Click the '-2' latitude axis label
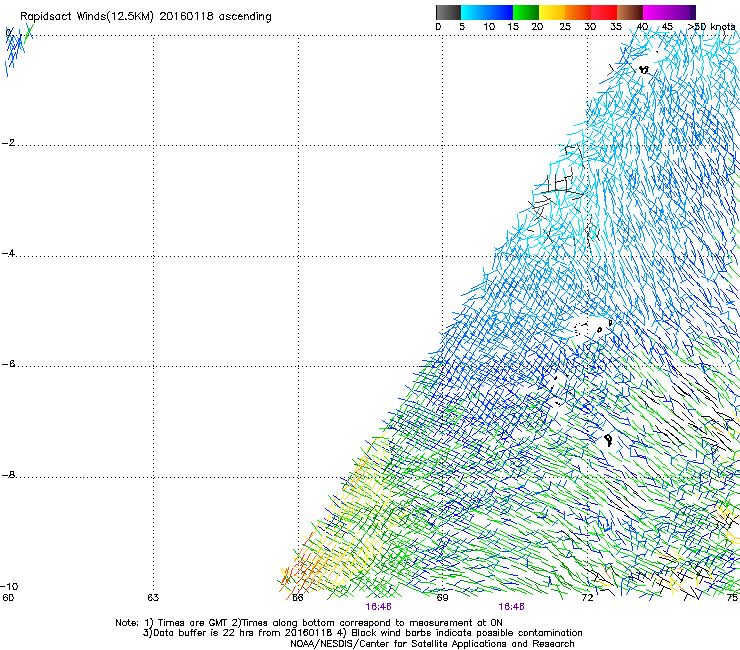The width and height of the screenshot is (740, 650). click(x=8, y=143)
